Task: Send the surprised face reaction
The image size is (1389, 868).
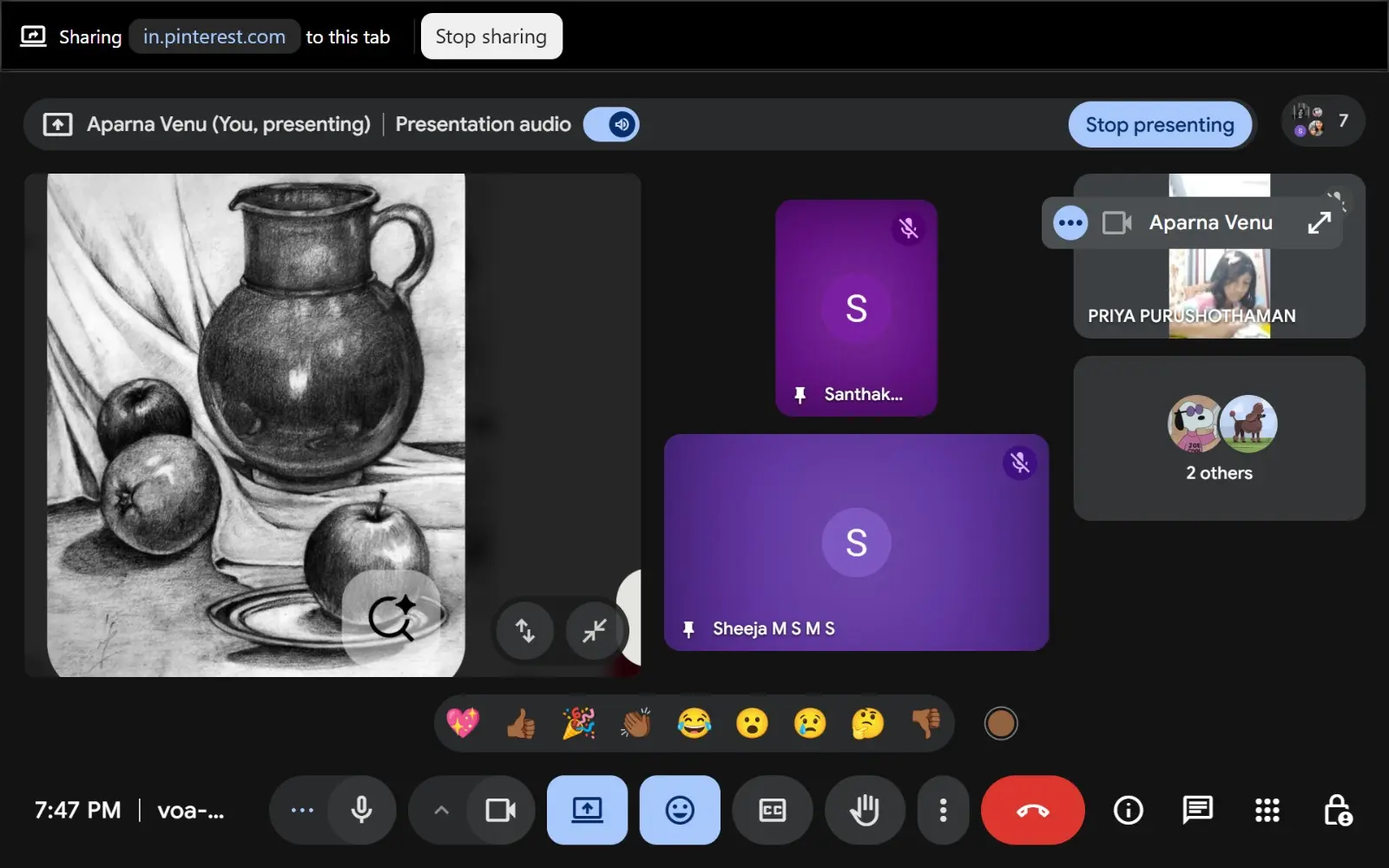Action: (x=752, y=723)
